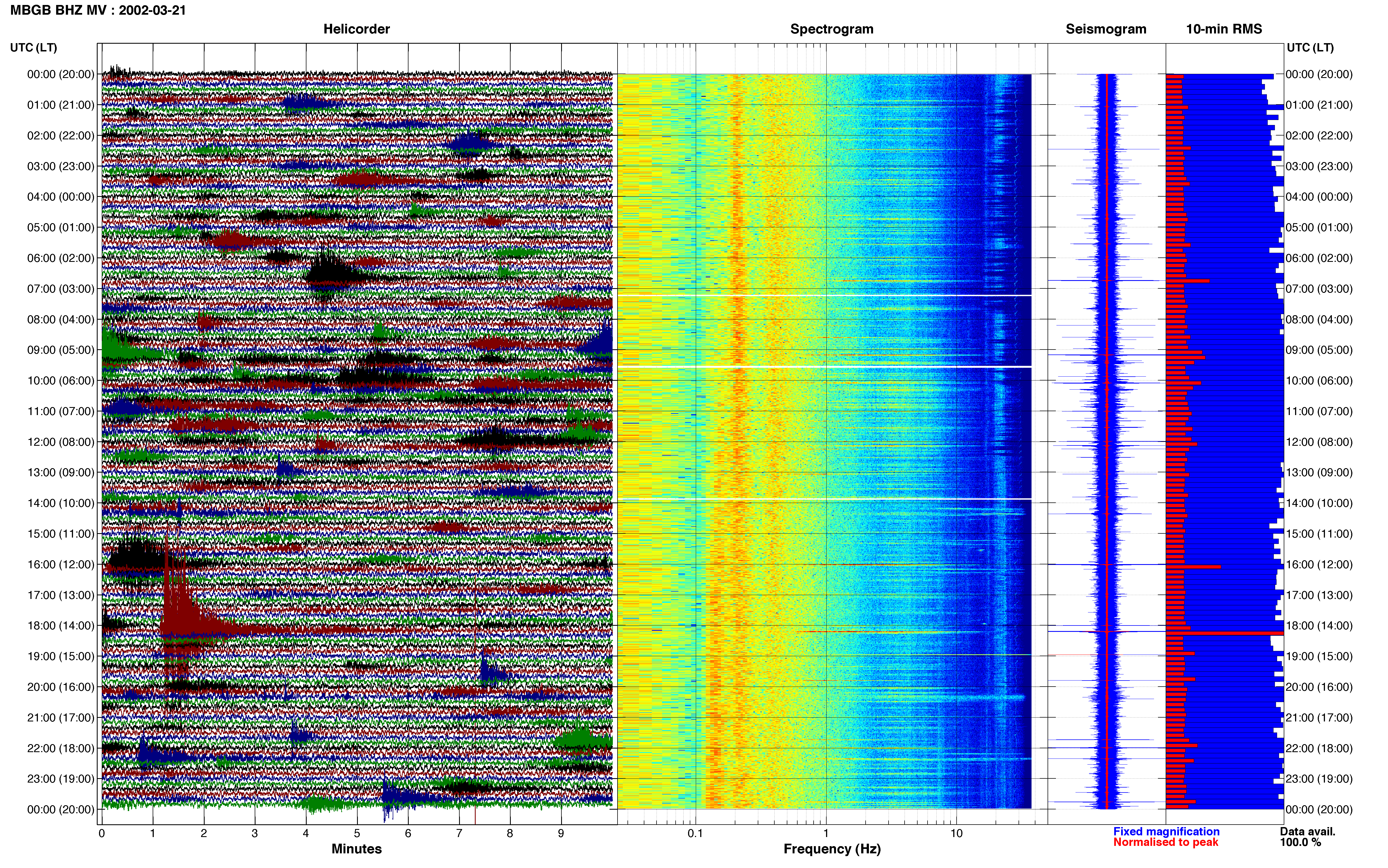Image resolution: width=1388 pixels, height=868 pixels.
Task: Click the 02:00 (22:00) label on Helicorder axis
Action: [61, 135]
